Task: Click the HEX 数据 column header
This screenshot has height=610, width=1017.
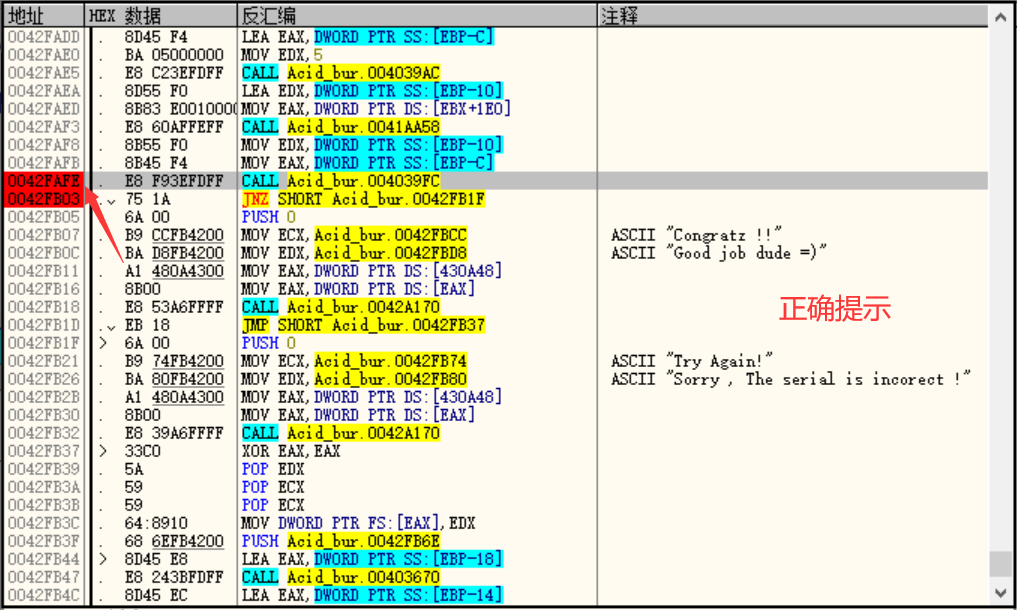Action: [161, 16]
